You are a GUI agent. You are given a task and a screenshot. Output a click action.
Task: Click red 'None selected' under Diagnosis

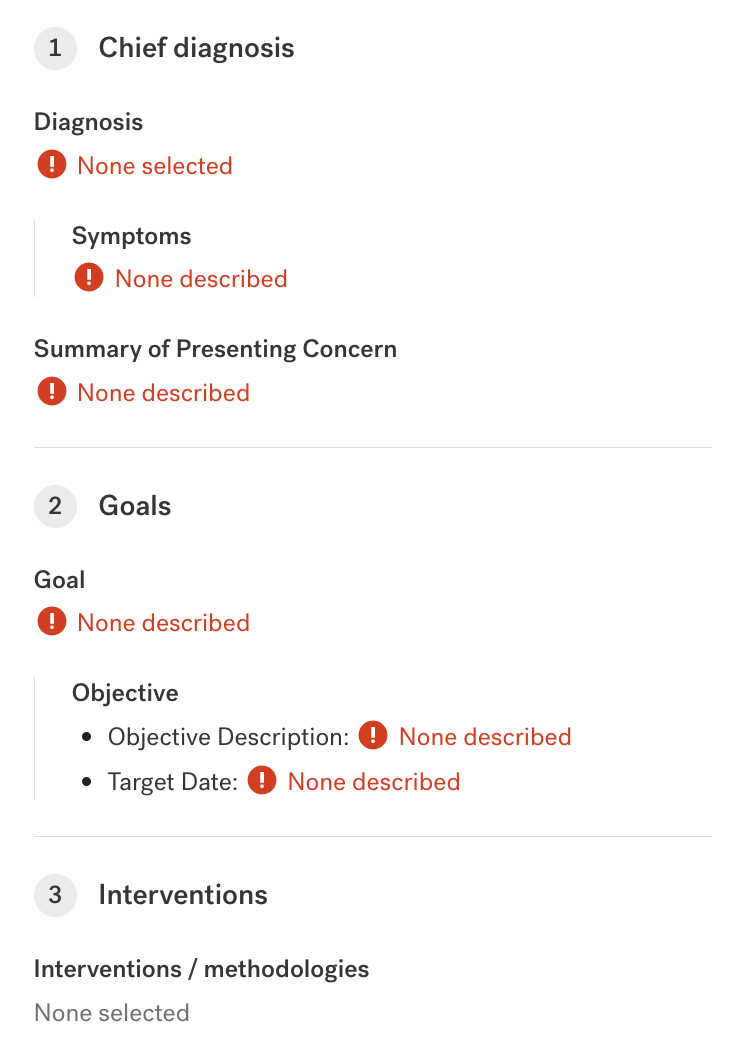click(155, 166)
